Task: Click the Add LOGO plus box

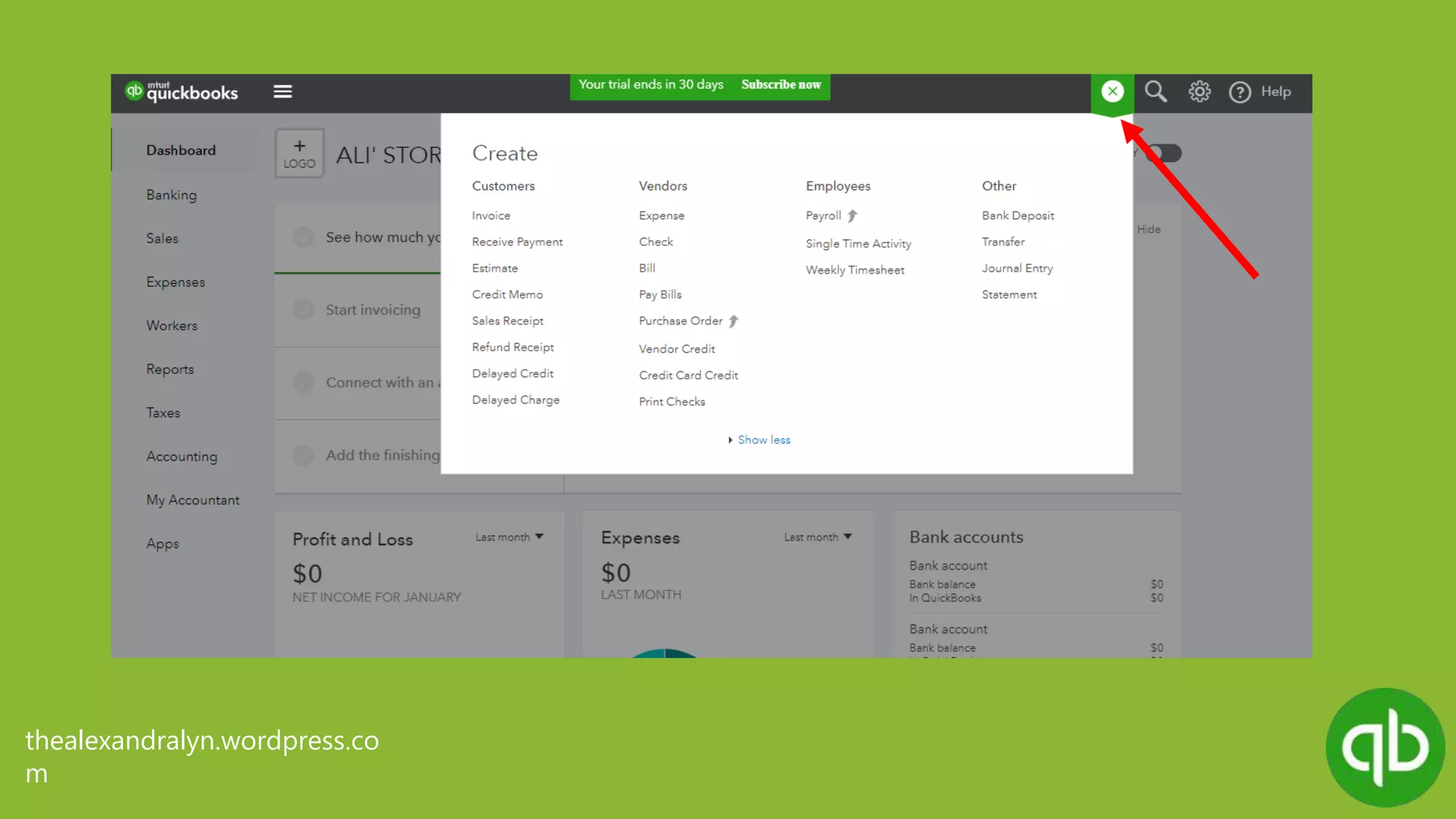Action: (299, 154)
